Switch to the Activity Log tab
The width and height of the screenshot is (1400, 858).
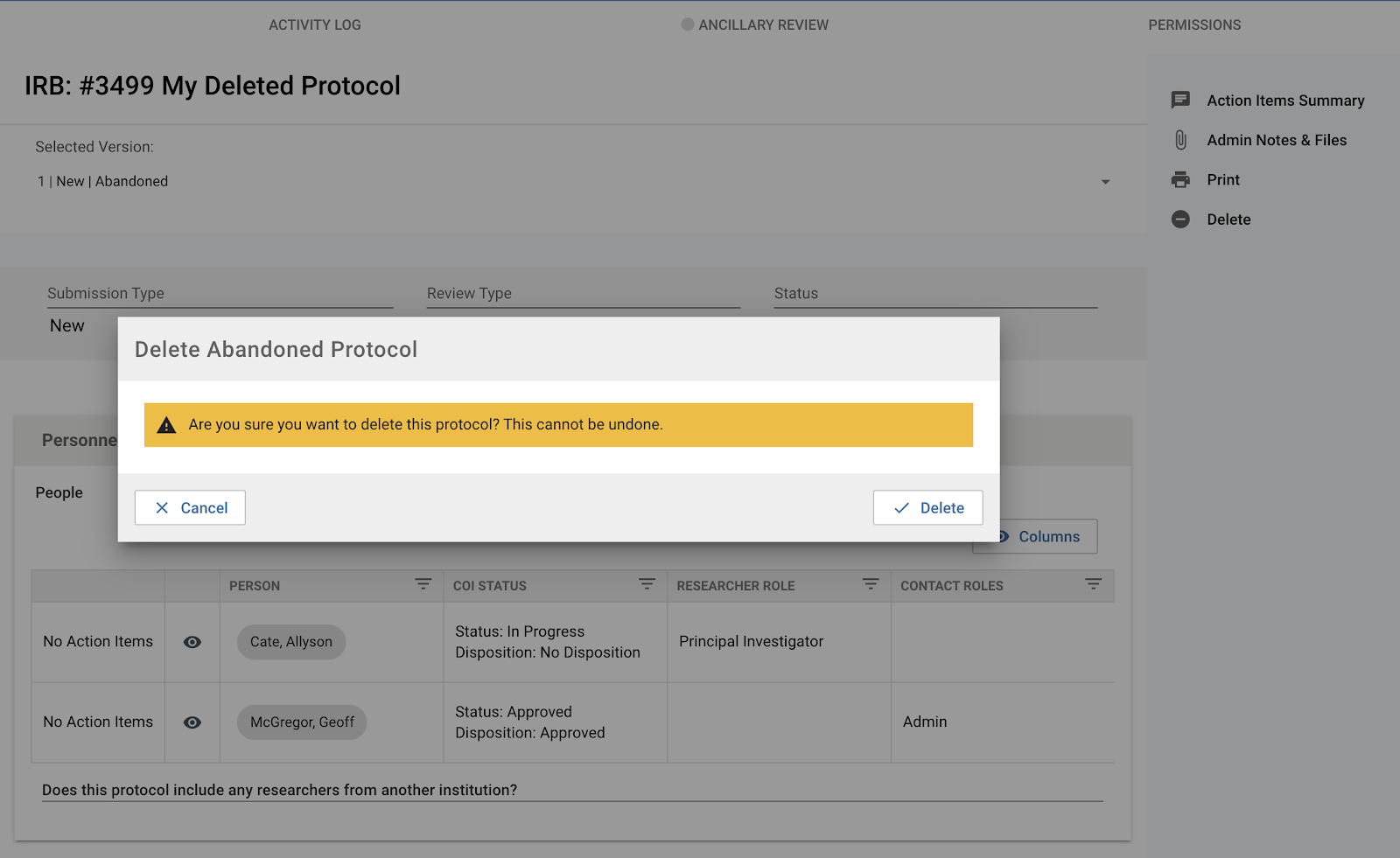pos(315,24)
